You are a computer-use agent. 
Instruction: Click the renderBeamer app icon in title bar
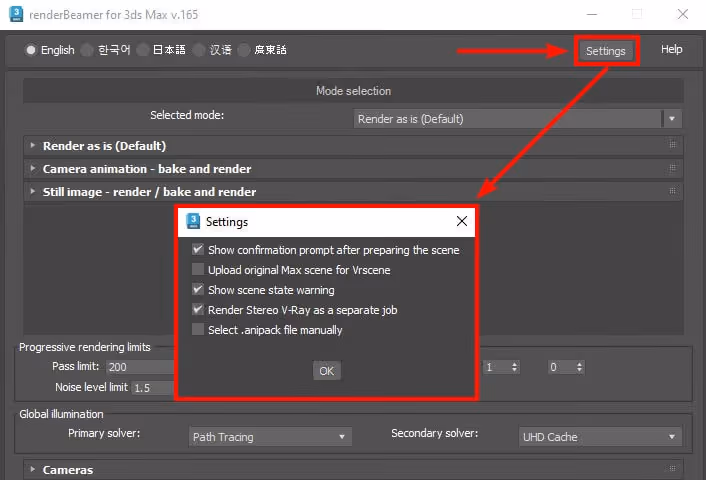click(16, 14)
